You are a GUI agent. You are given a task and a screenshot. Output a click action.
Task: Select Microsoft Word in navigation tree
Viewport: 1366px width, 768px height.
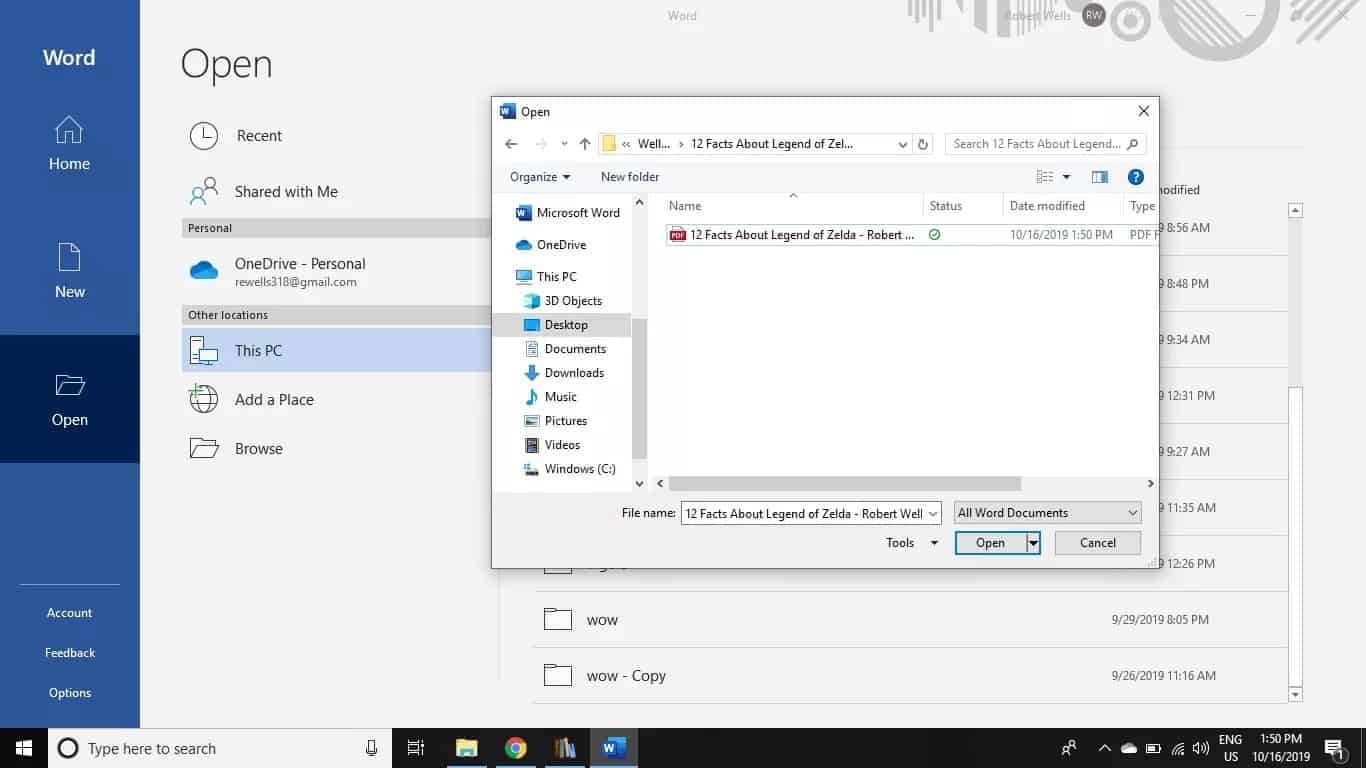pos(567,213)
